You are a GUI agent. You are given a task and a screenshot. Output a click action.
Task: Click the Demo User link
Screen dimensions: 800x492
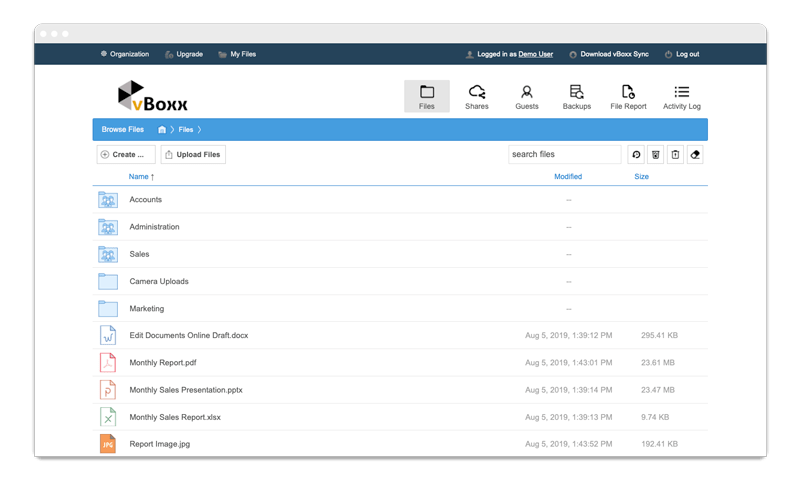point(535,54)
